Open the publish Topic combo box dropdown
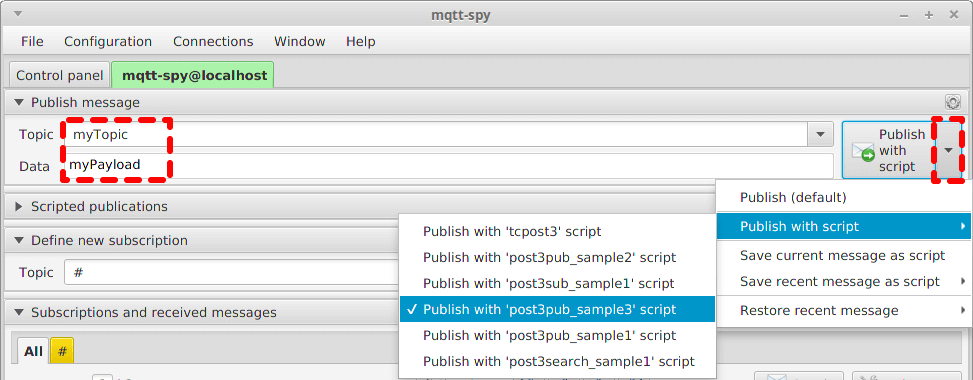The width and height of the screenshot is (973, 380). click(820, 134)
